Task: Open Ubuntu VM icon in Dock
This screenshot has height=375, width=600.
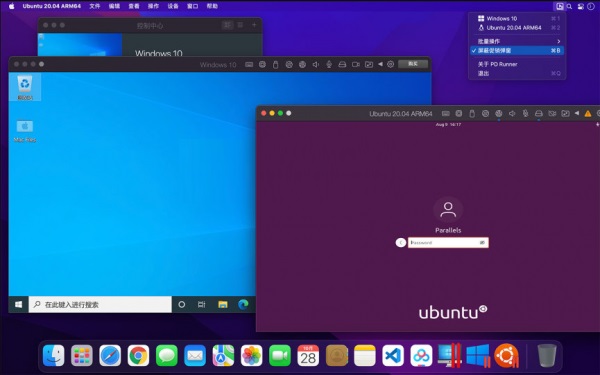Action: pos(506,355)
